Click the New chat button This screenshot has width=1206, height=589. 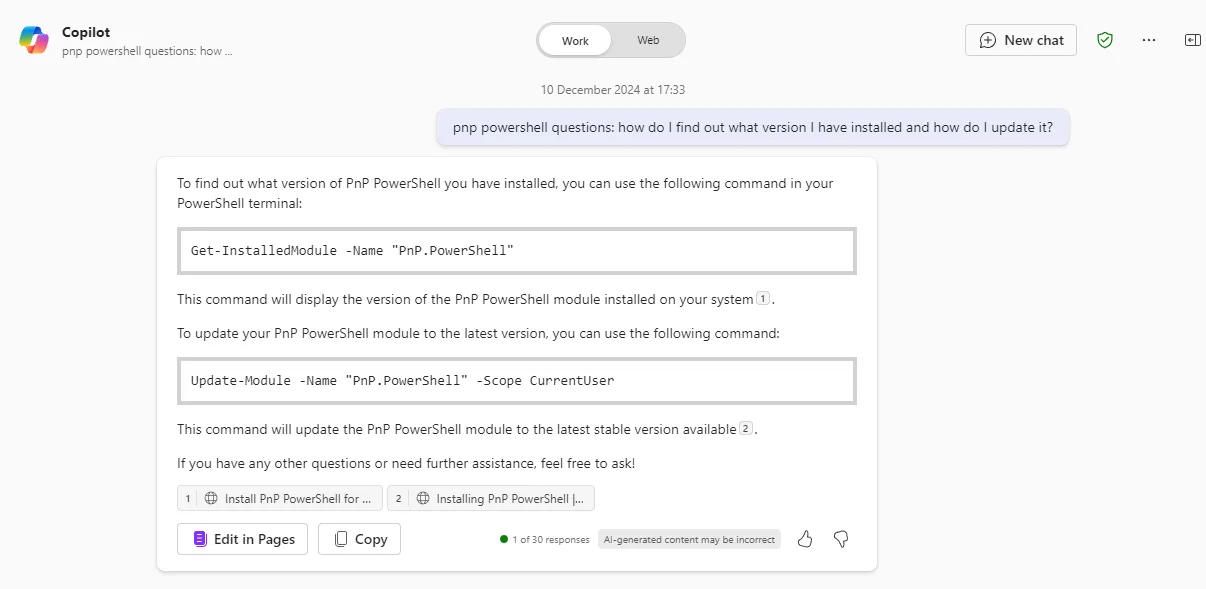(1020, 40)
